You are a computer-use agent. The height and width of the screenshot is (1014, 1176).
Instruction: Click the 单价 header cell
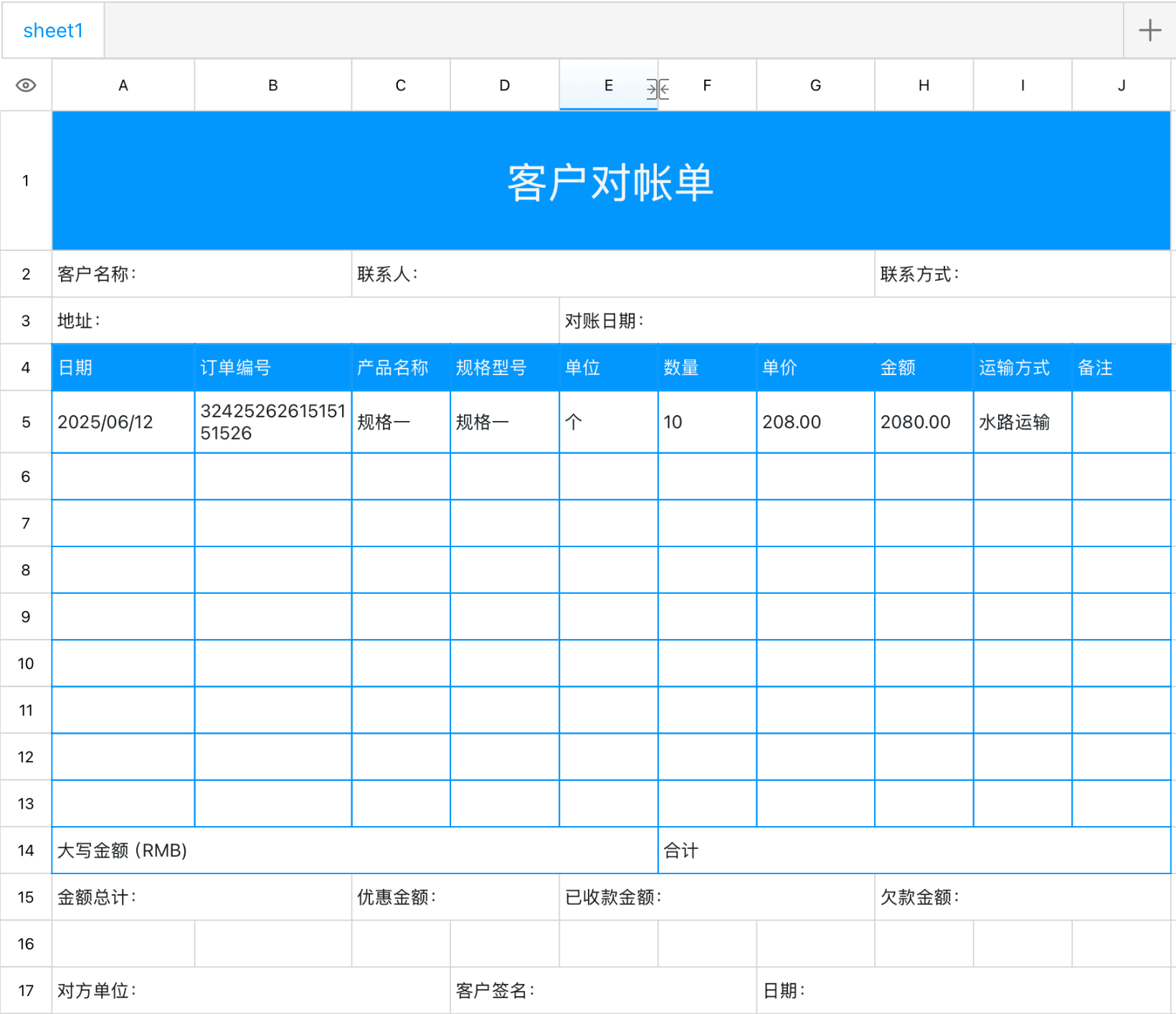816,368
